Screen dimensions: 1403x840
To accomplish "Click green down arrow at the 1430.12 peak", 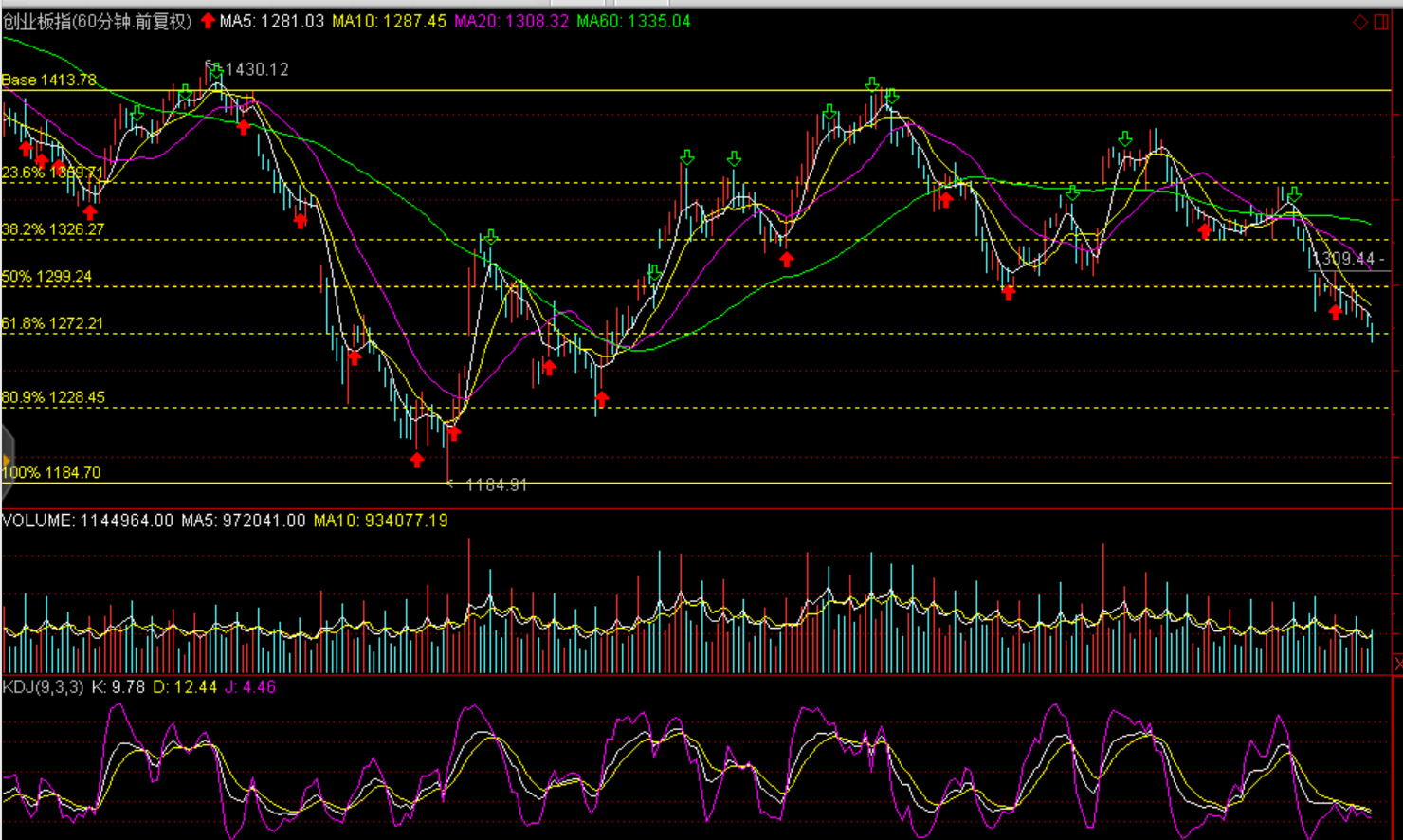I will [217, 71].
